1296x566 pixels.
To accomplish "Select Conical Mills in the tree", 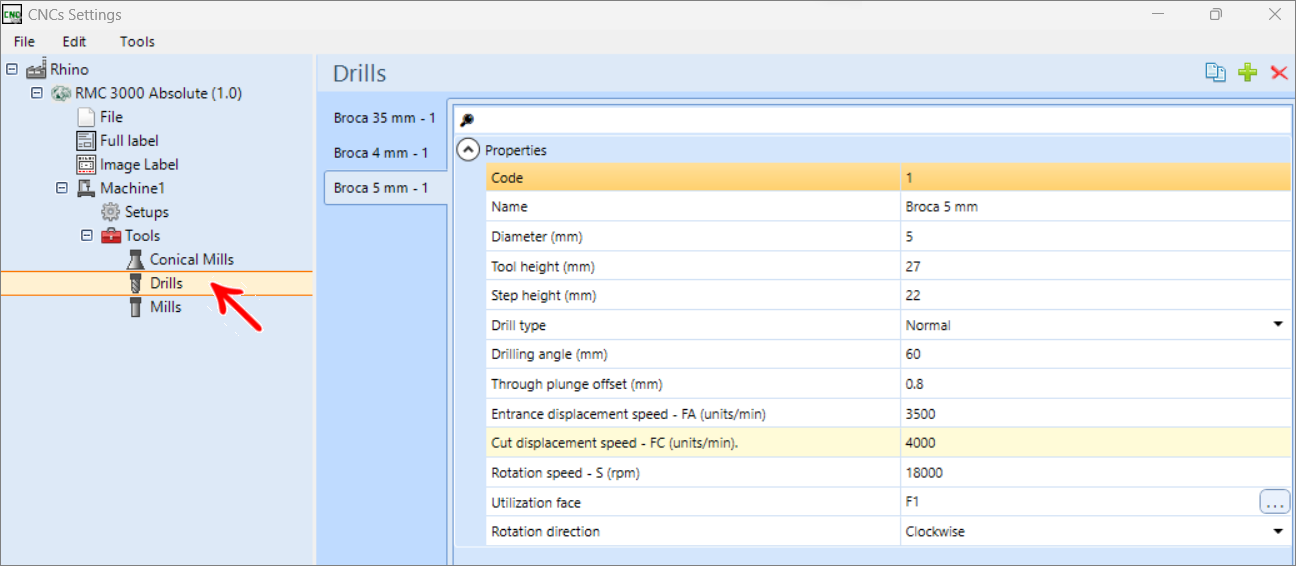I will pos(192,259).
